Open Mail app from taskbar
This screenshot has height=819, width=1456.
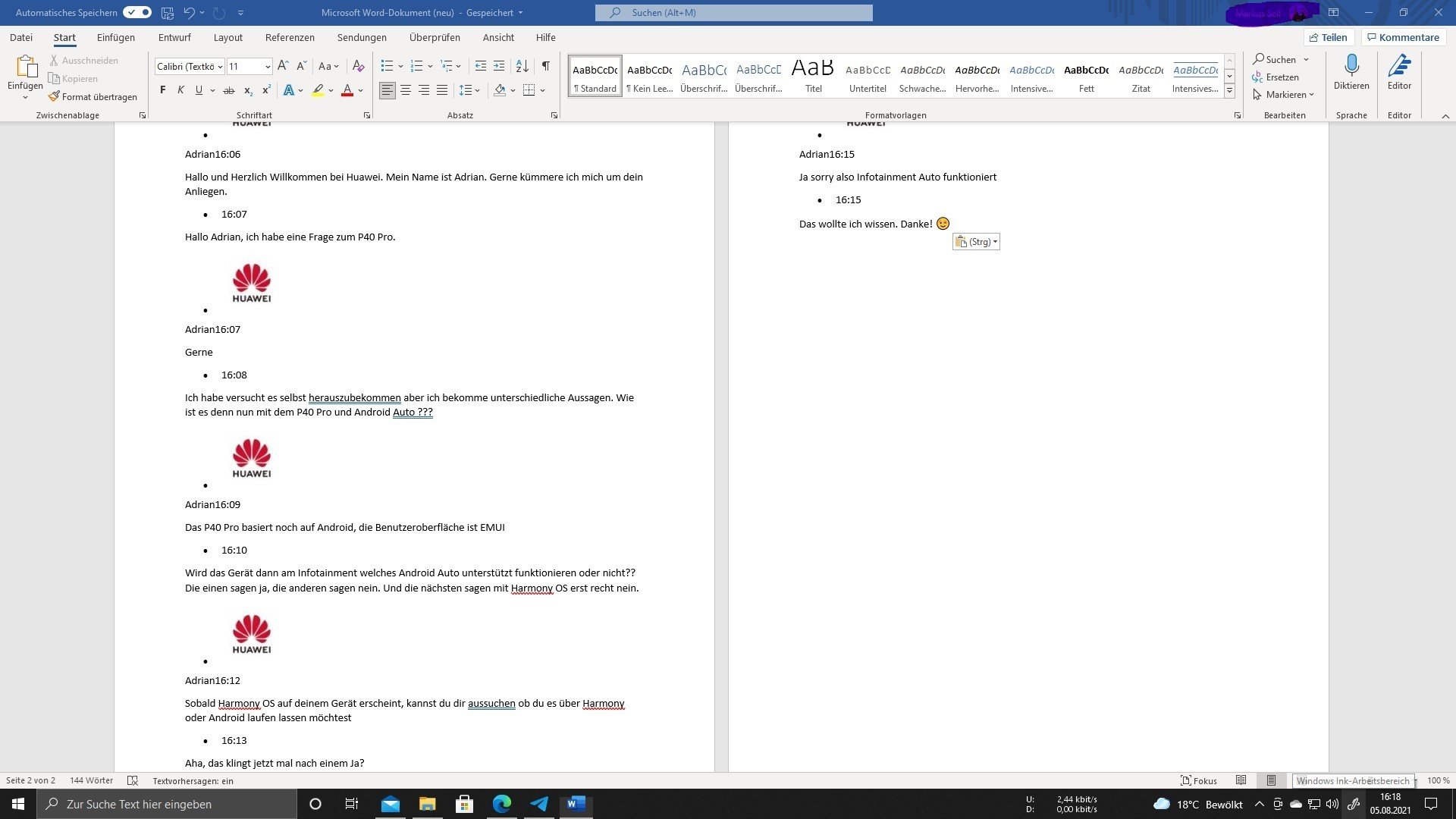pos(391,804)
